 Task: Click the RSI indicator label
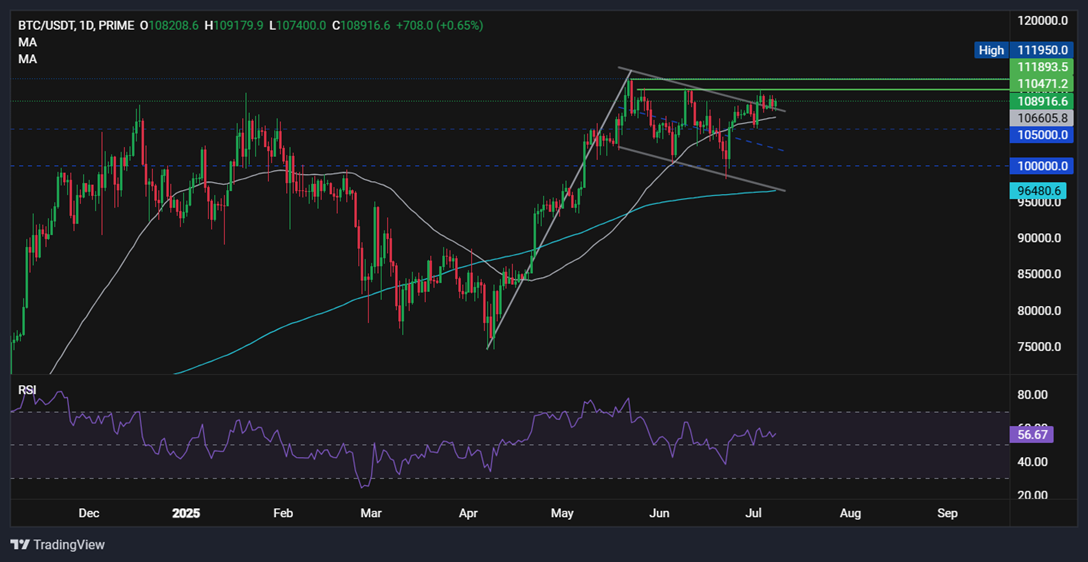[x=27, y=389]
